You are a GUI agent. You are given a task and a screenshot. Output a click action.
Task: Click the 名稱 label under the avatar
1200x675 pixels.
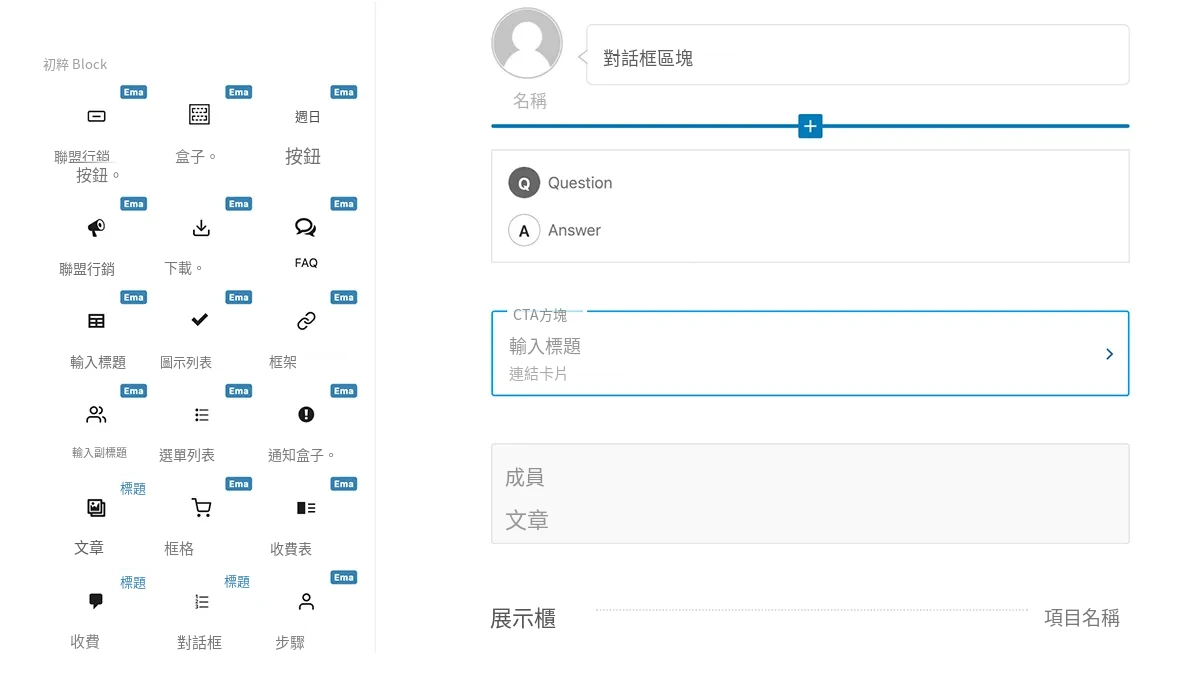point(530,101)
